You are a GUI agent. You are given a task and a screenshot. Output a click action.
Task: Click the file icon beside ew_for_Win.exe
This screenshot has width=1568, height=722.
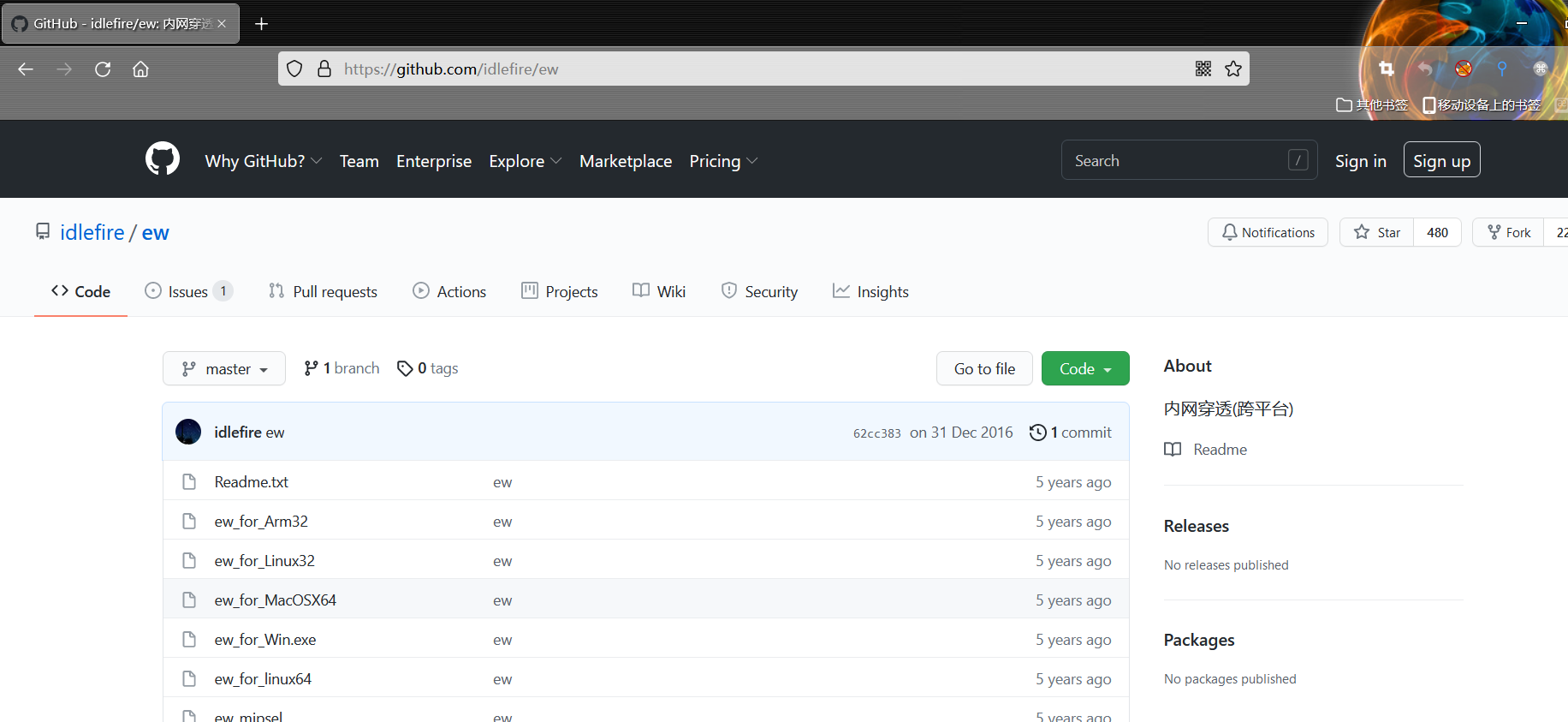[x=189, y=639]
